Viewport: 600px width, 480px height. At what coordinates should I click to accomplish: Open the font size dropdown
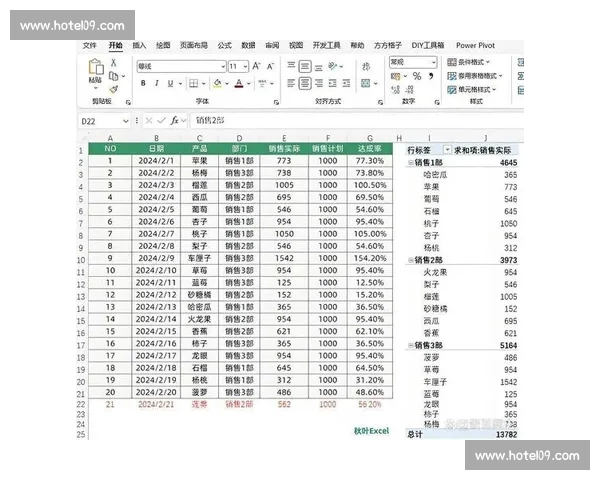coord(245,67)
